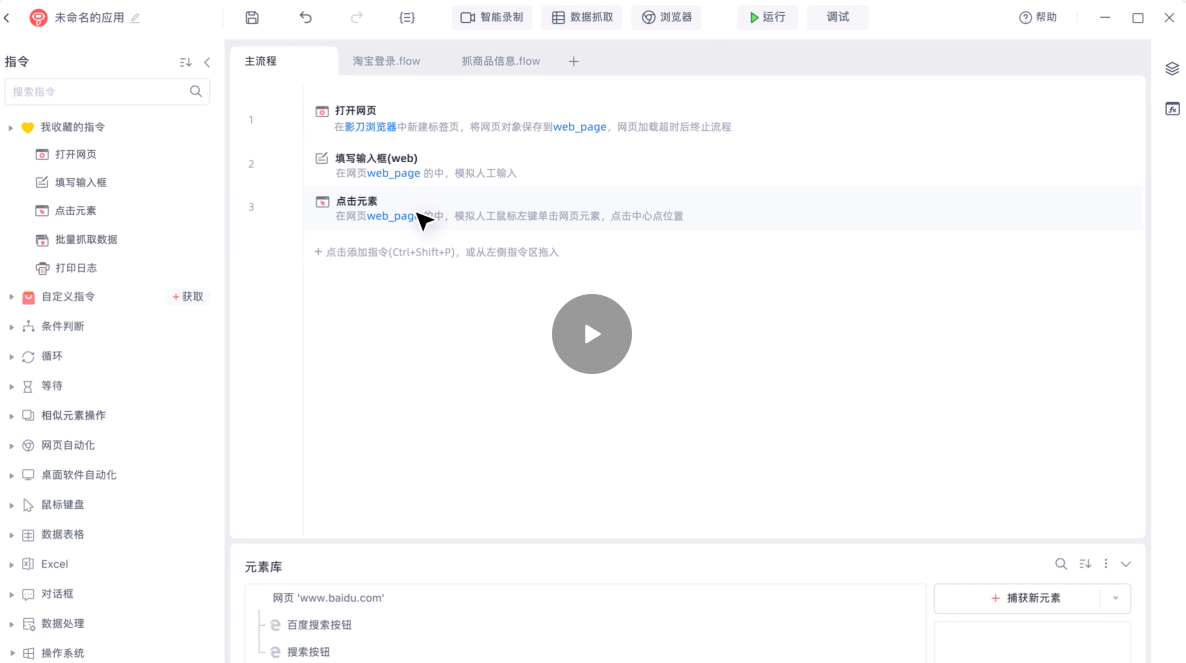Image resolution: width=1186 pixels, height=663 pixels.
Task: Switch to 抓商品信息.flow tab
Action: [x=500, y=61]
